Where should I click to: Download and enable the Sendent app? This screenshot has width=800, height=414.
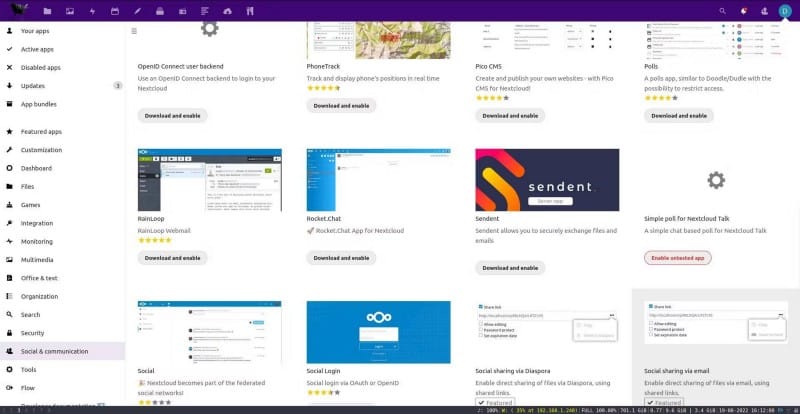coord(510,268)
